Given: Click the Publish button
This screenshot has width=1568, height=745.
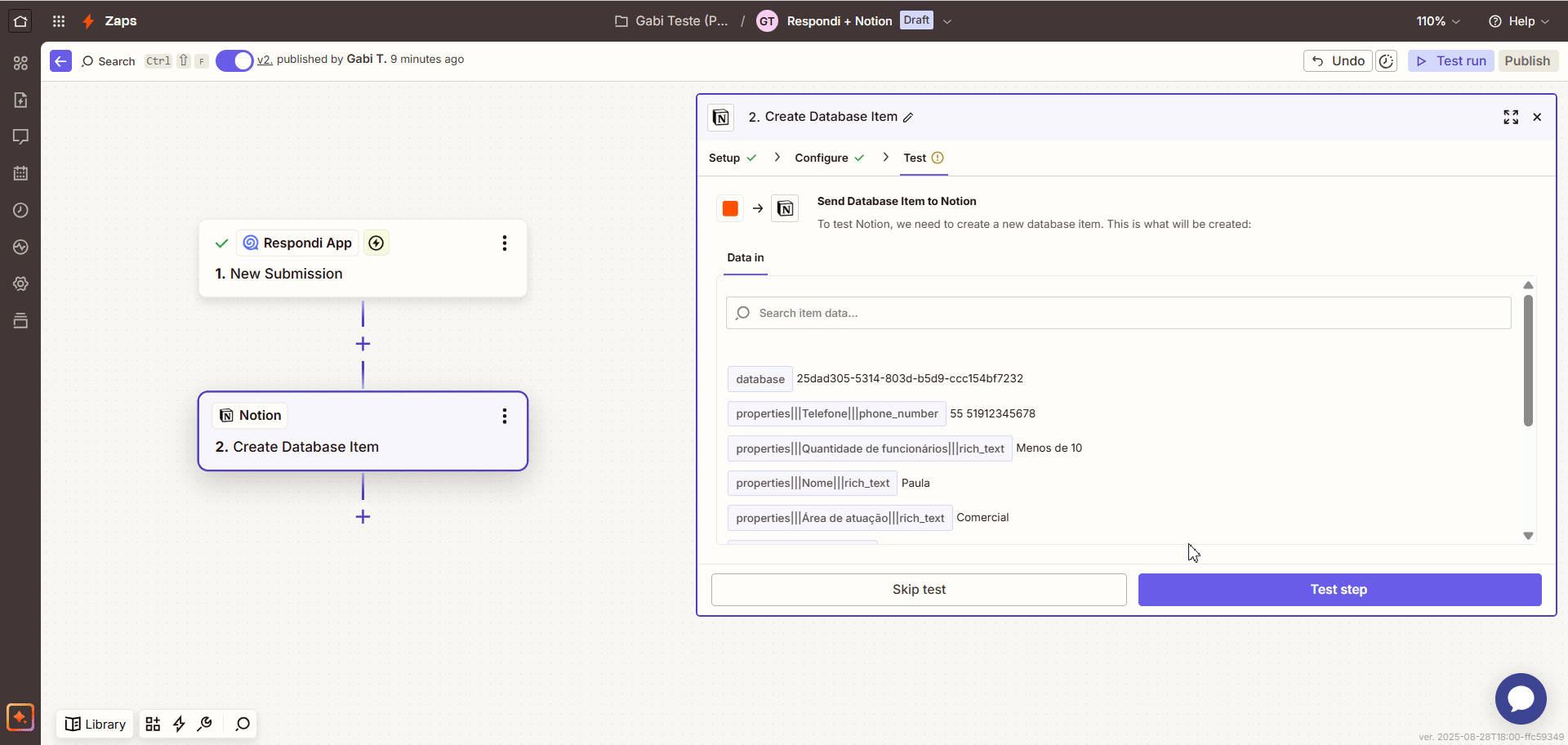Looking at the screenshot, I should (x=1528, y=61).
